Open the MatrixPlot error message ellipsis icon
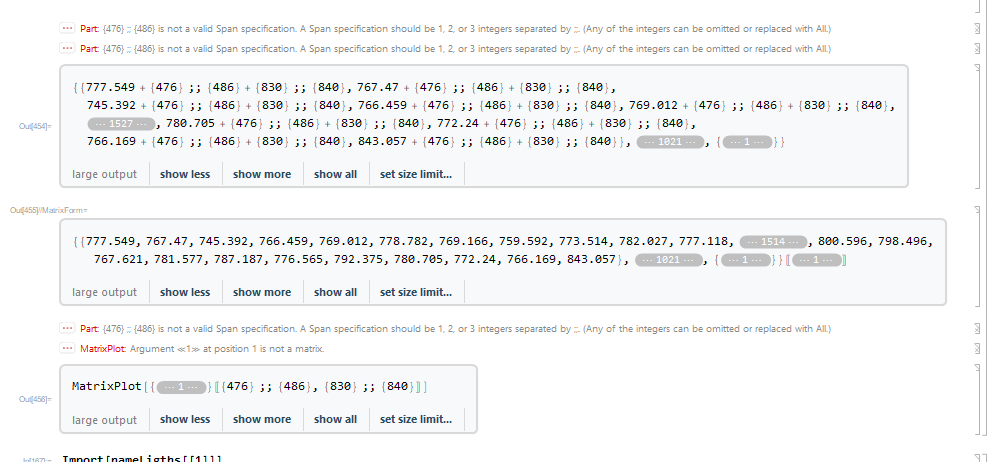The image size is (992, 462). tap(67, 348)
